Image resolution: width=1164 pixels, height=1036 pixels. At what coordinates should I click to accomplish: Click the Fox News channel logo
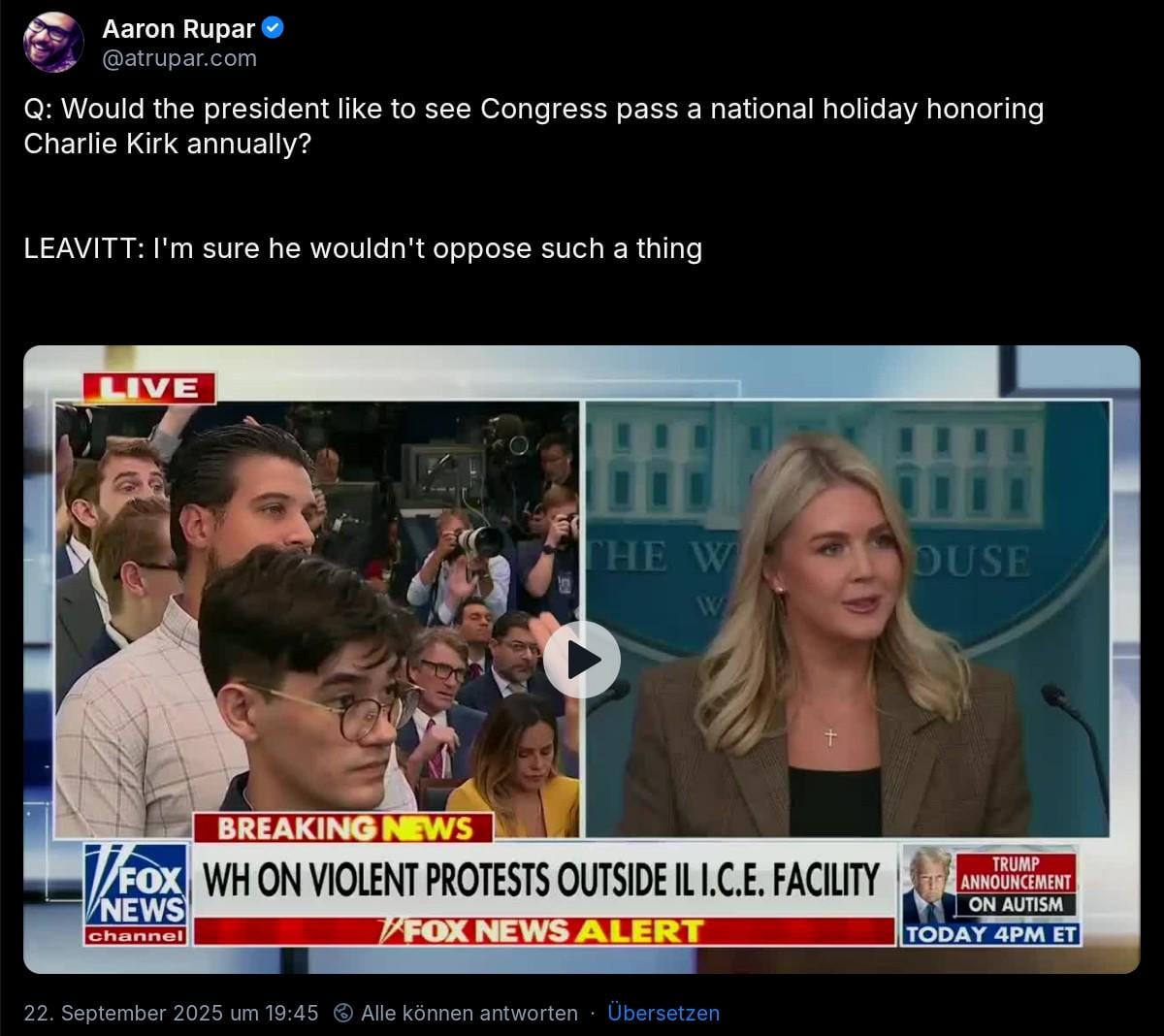(136, 894)
